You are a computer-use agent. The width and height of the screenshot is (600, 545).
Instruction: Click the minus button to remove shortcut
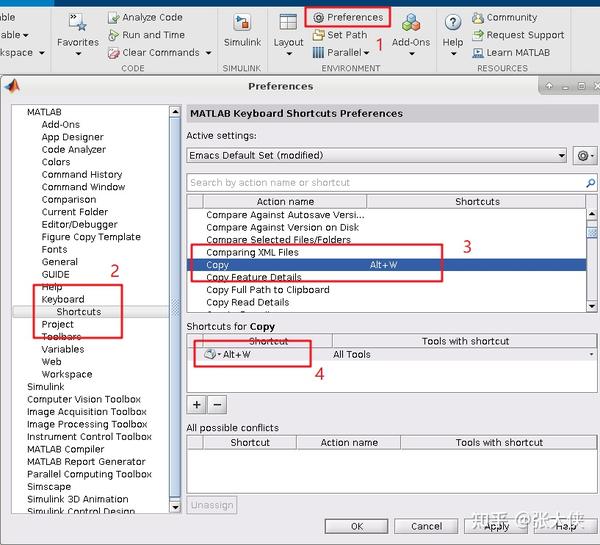coord(217,405)
